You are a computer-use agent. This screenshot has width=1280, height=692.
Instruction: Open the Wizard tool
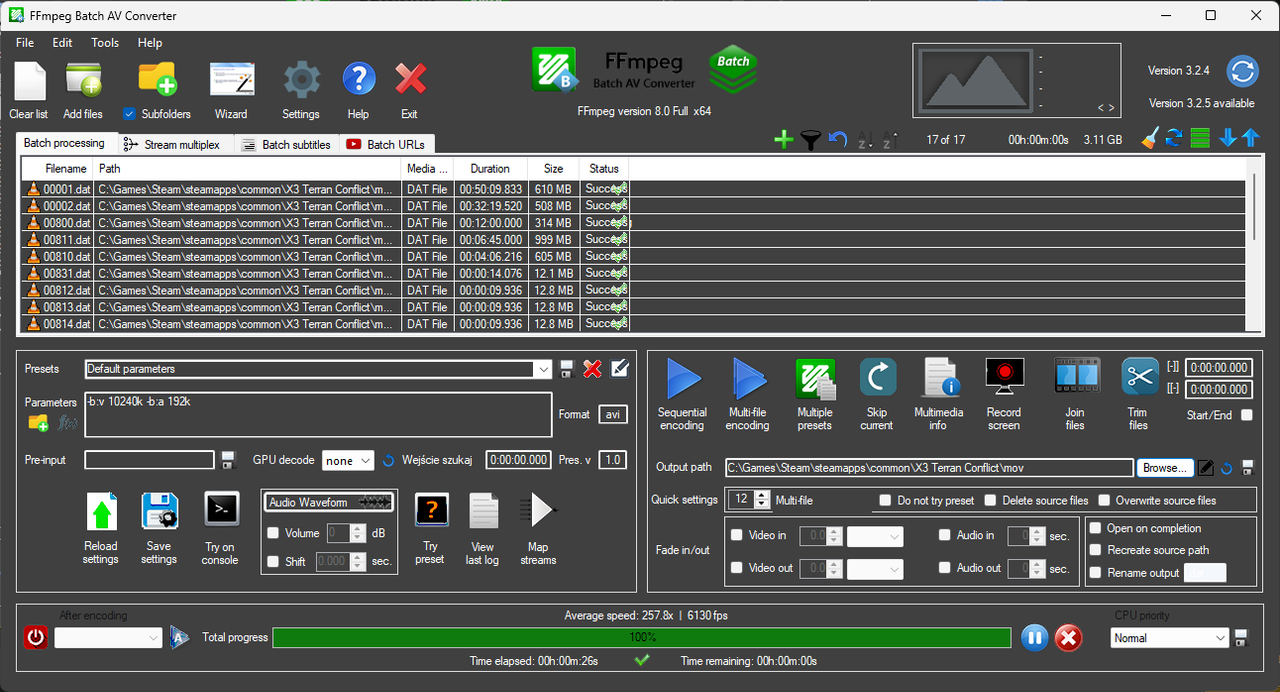point(231,80)
